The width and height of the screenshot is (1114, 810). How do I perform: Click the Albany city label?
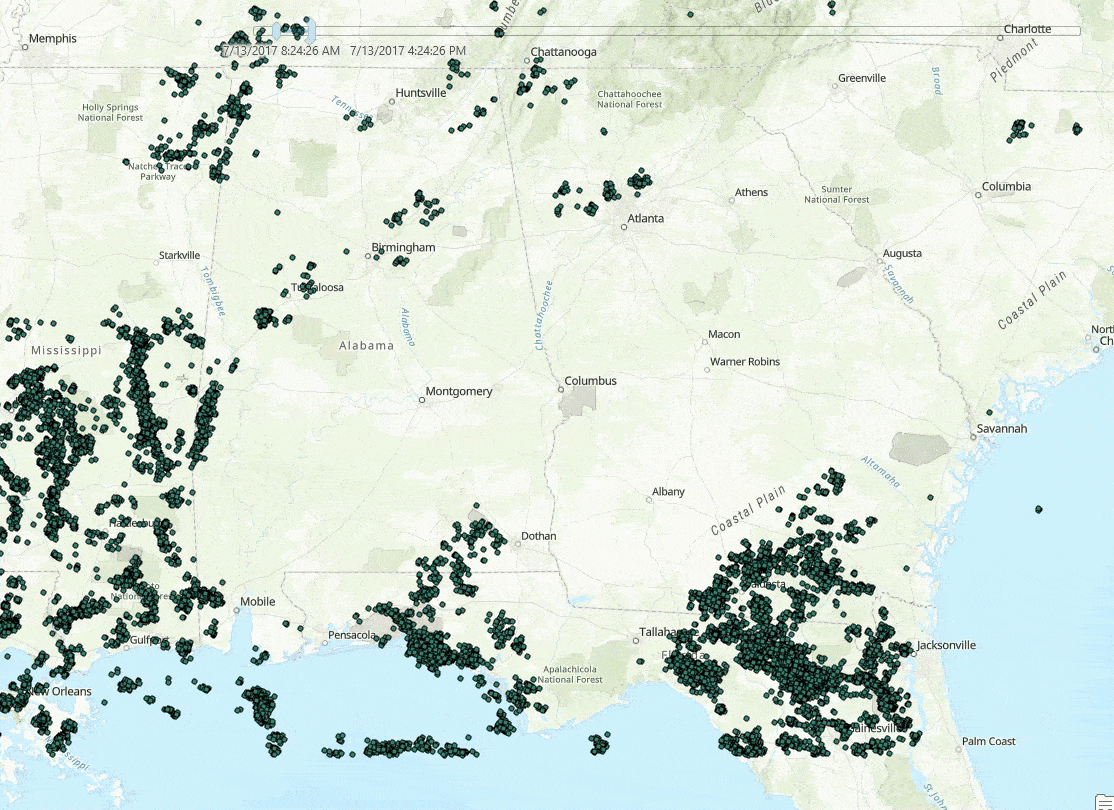(668, 491)
